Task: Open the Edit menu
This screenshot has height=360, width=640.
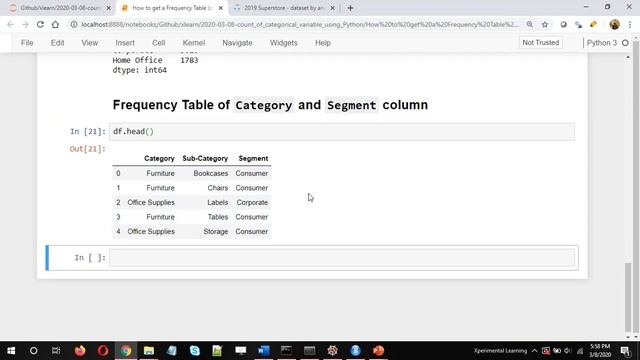Action: click(57, 43)
